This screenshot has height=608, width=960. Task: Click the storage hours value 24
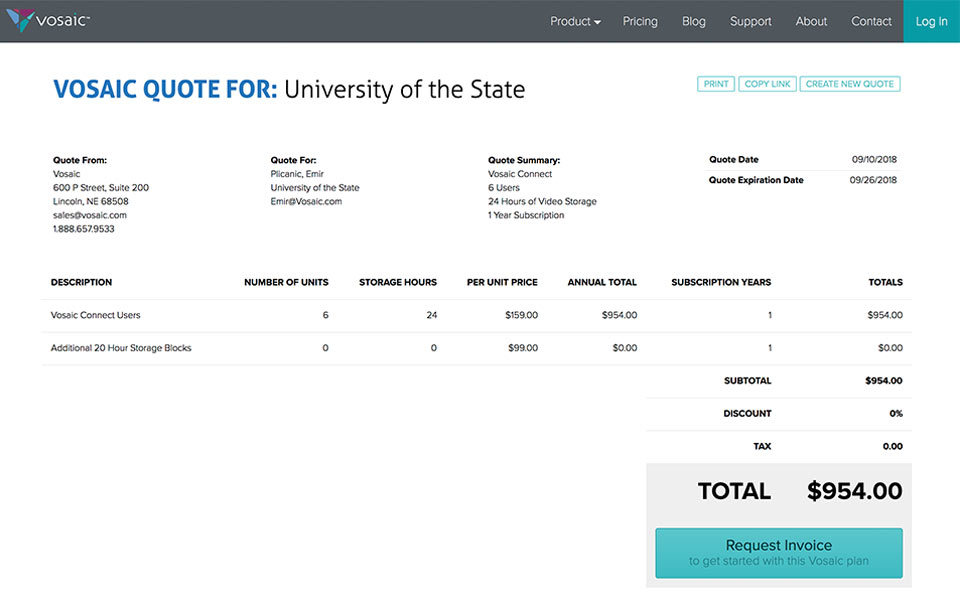click(432, 315)
